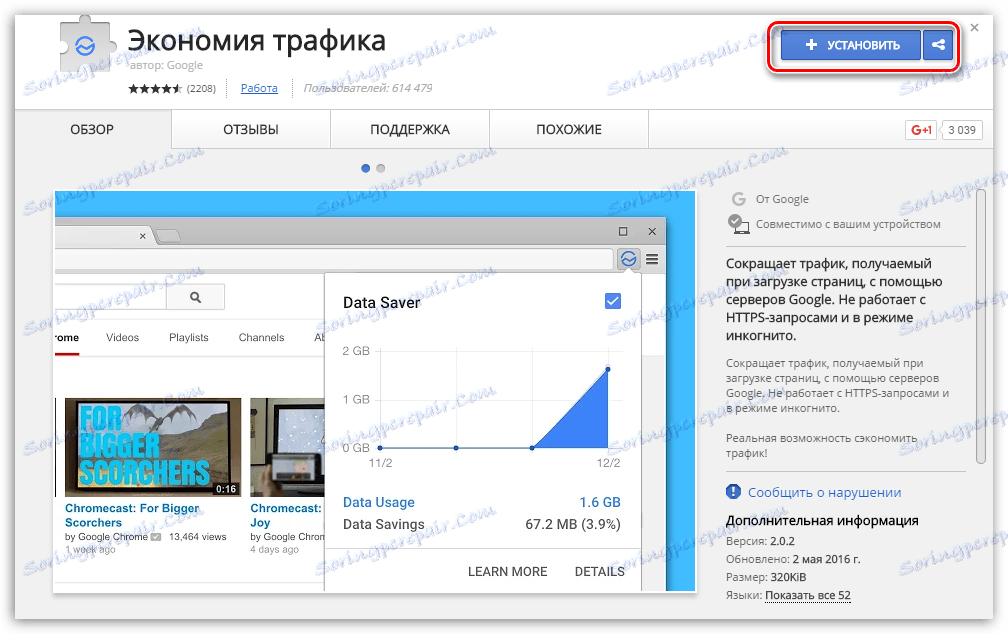Click the share icon next to install
Viewport: 1008px width, 634px height.
pyautogui.click(x=938, y=45)
